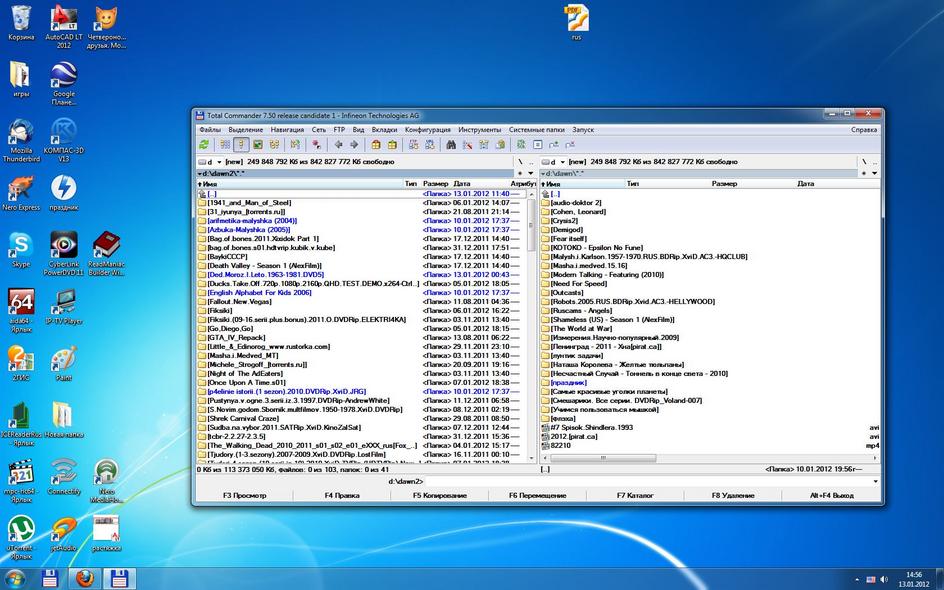
Task: Click the first gift-box pack files icon
Action: pos(376,144)
